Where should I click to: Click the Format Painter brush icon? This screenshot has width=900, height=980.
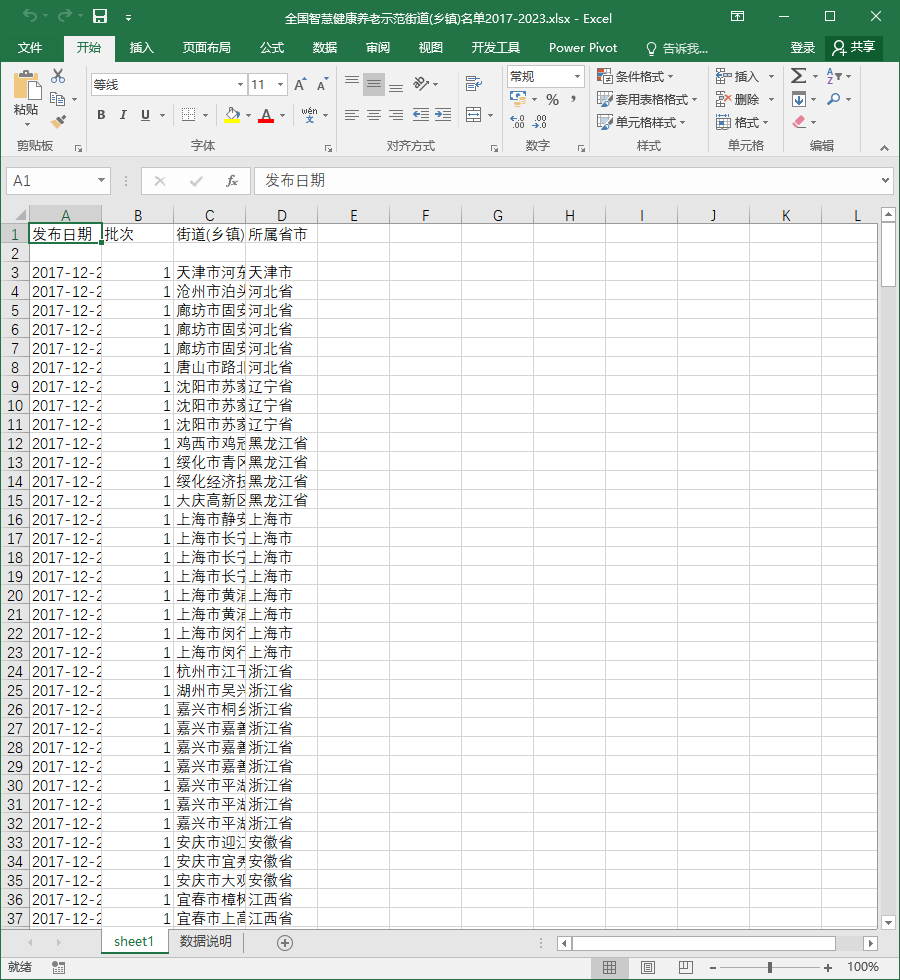58,121
